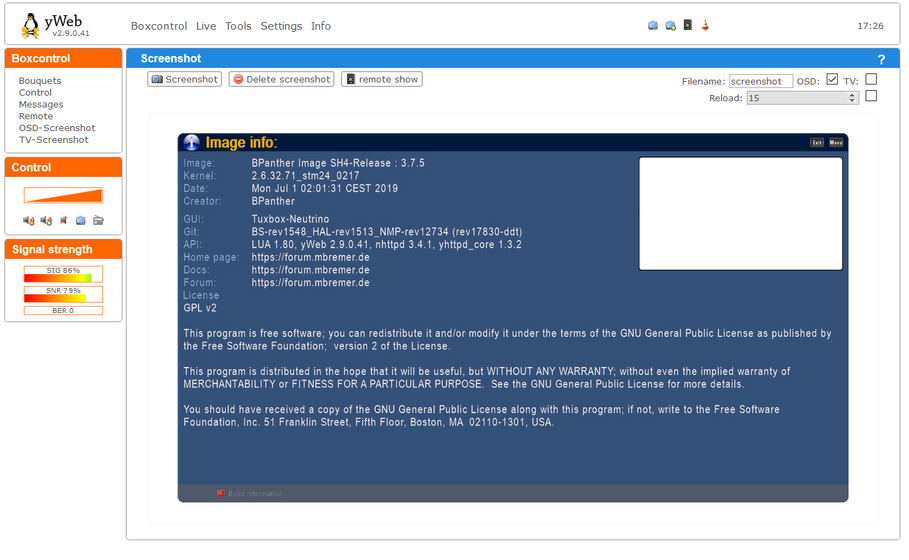Click the volume up speaker icon
The height and width of the screenshot is (560, 909).
pyautogui.click(x=46, y=220)
